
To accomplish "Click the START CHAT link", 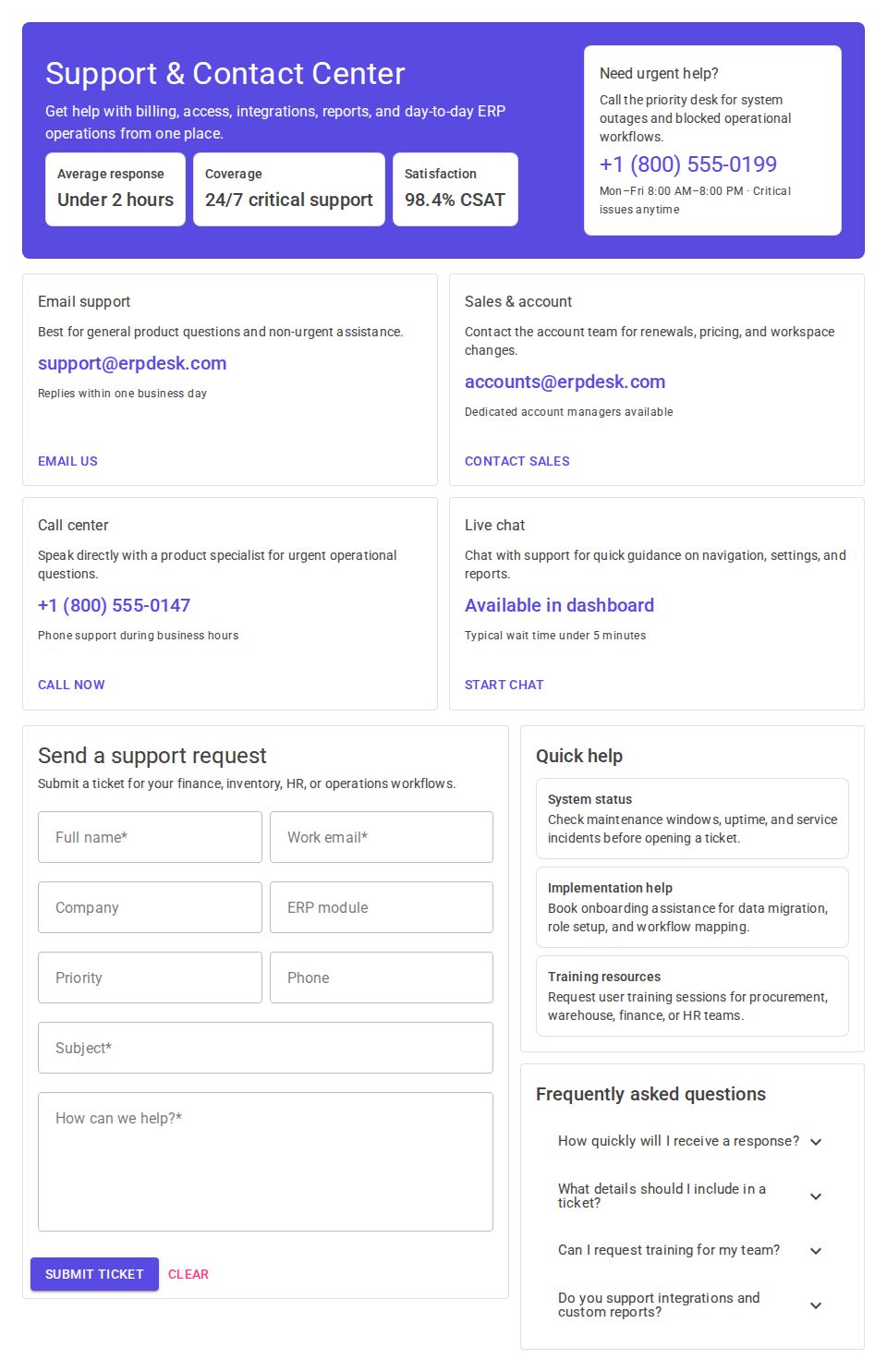I will 504,685.
